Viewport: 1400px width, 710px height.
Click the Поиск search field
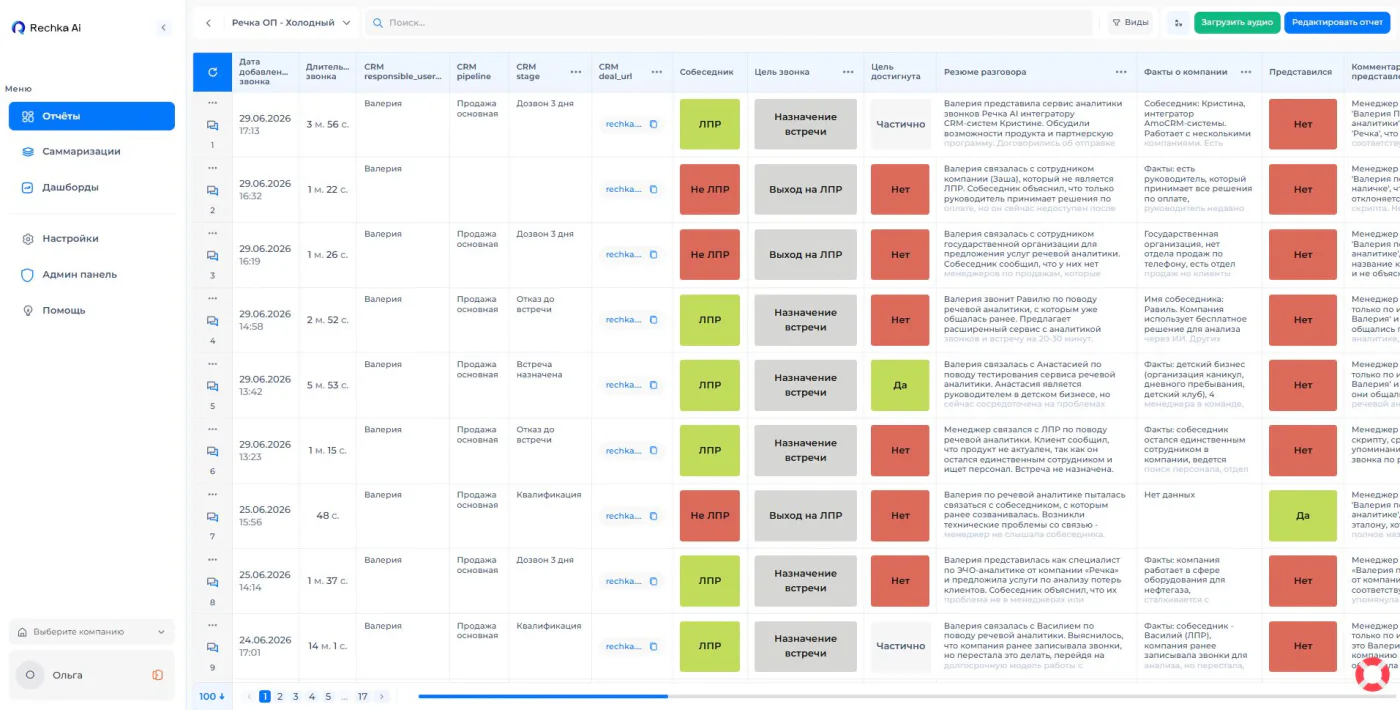tap(729, 22)
